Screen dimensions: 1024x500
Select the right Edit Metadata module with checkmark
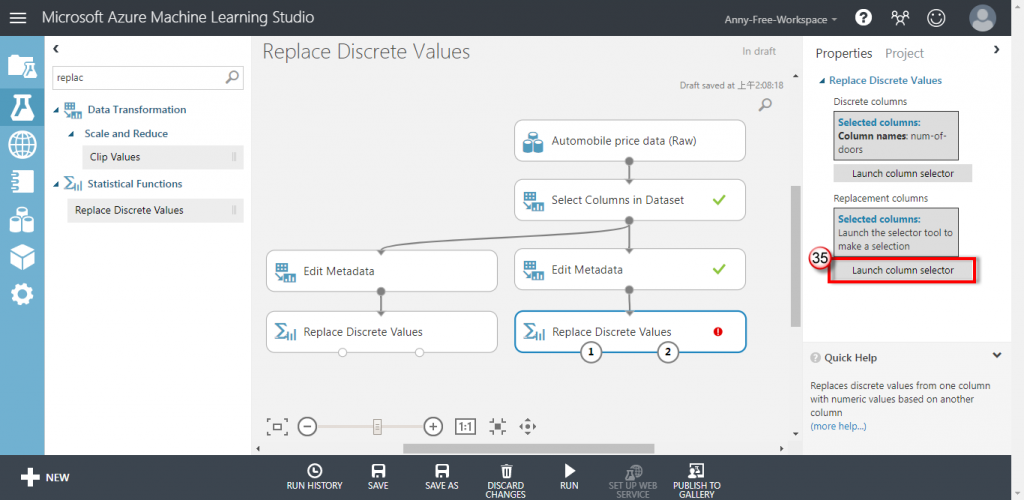630,269
